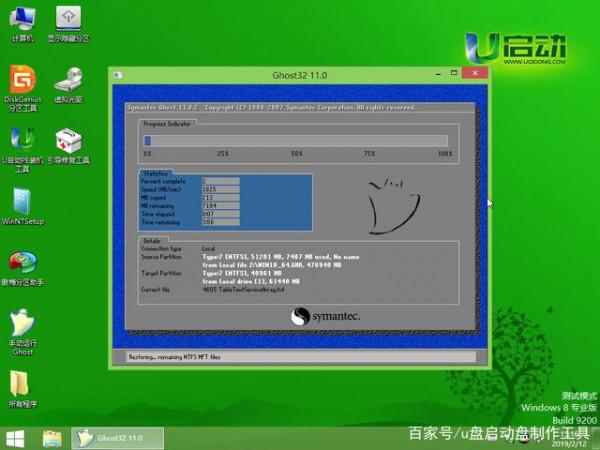
Task: Open the 计算机 desktop icon
Action: [x=22, y=20]
